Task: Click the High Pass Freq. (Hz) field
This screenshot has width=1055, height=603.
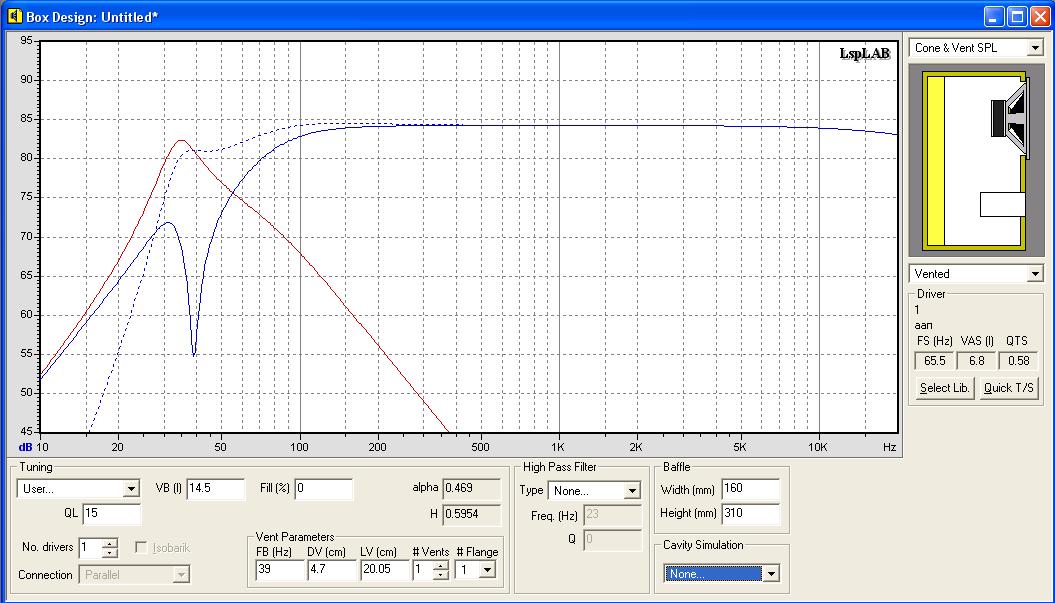Action: click(612, 516)
